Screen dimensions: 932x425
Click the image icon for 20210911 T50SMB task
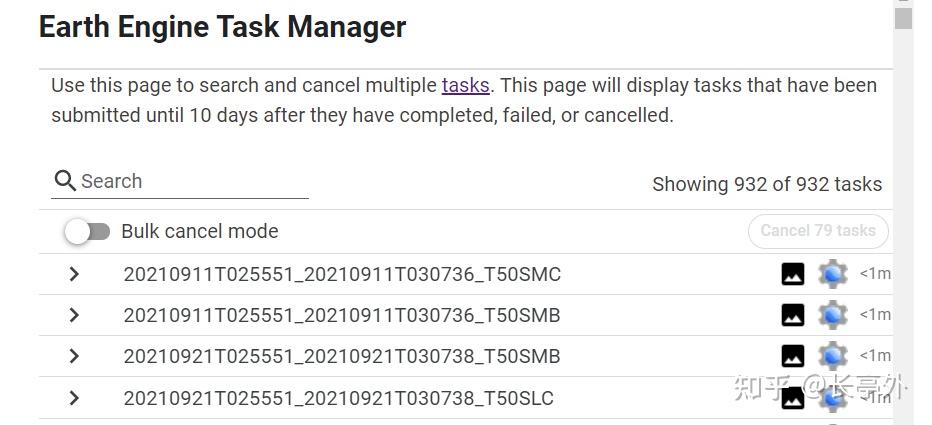tap(792, 315)
